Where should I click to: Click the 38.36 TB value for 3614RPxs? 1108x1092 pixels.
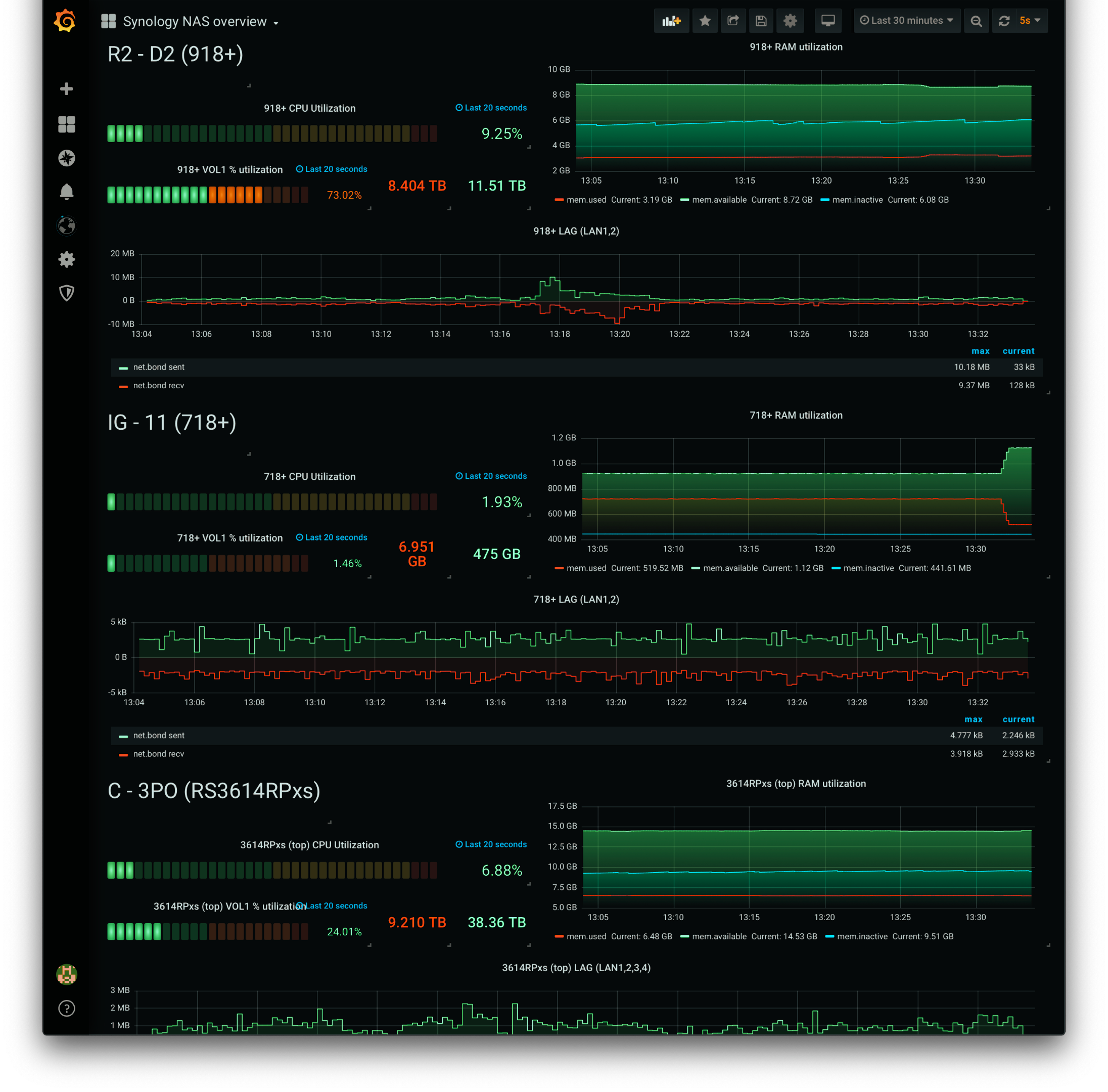tap(497, 922)
